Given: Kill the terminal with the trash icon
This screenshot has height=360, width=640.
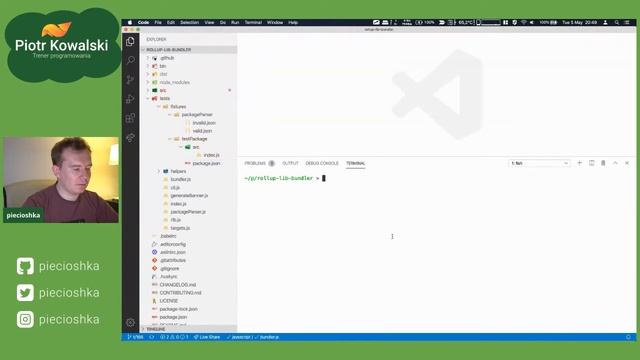Looking at the screenshot, I should [x=603, y=163].
